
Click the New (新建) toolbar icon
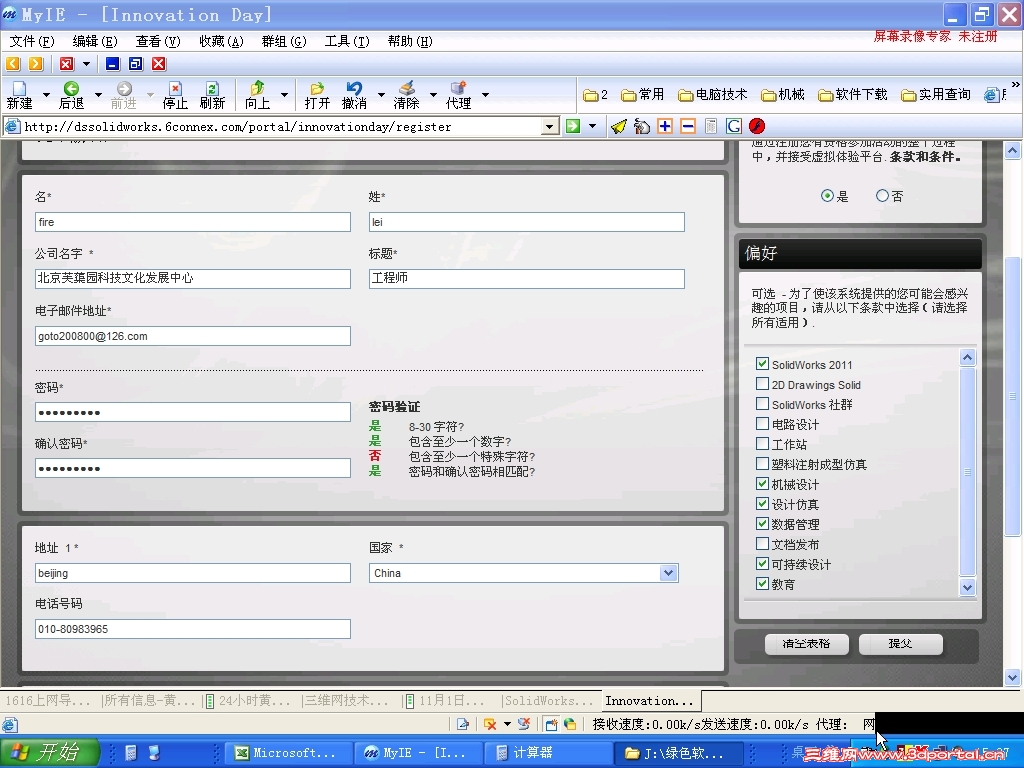click(x=19, y=95)
